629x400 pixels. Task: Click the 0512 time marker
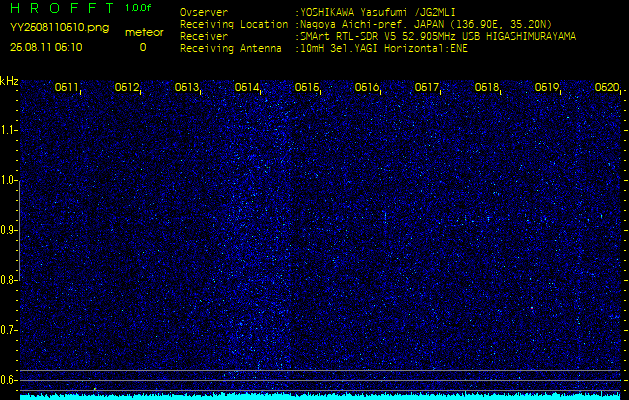126,87
